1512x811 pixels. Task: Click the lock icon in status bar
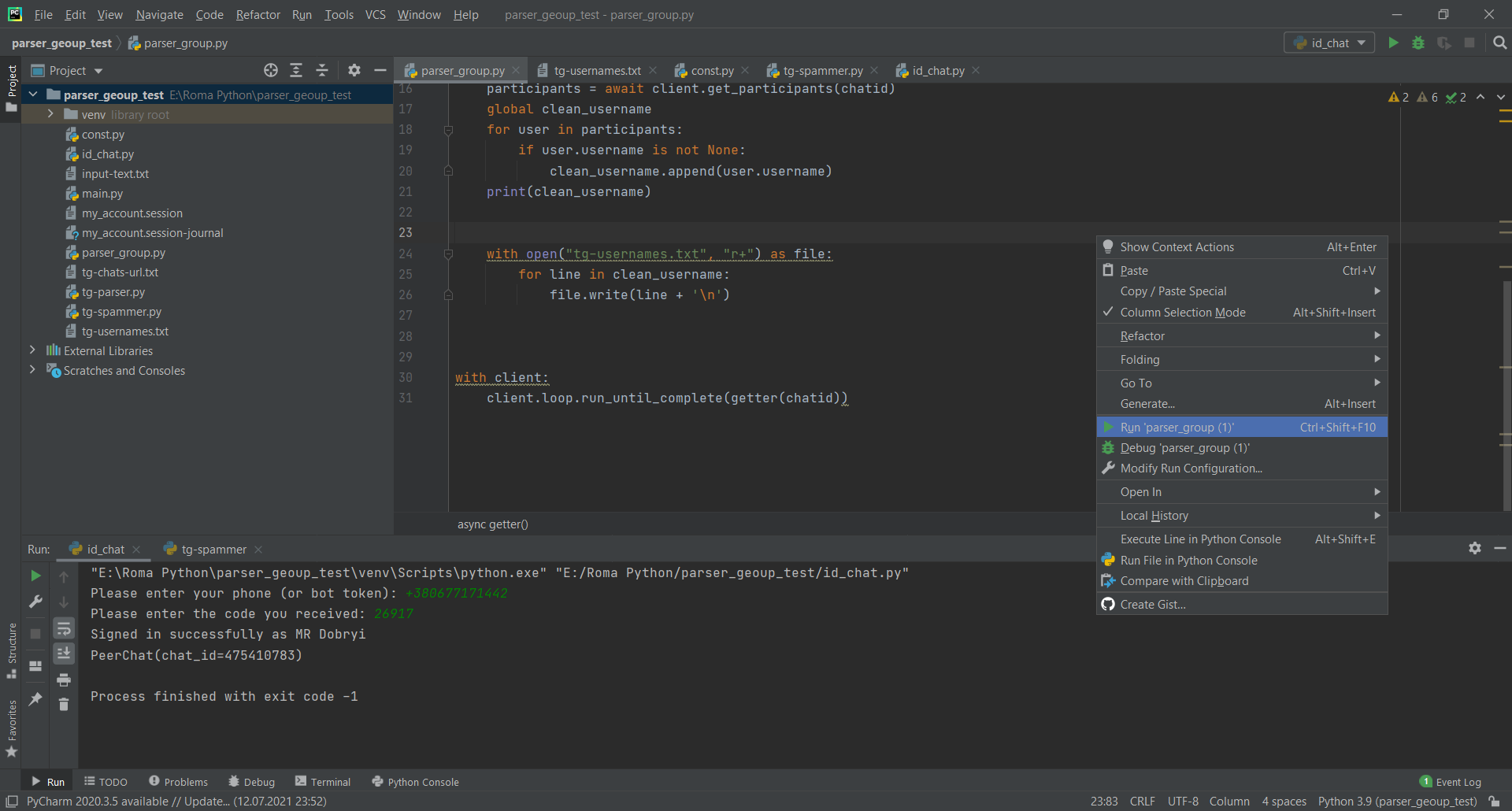click(x=1494, y=802)
